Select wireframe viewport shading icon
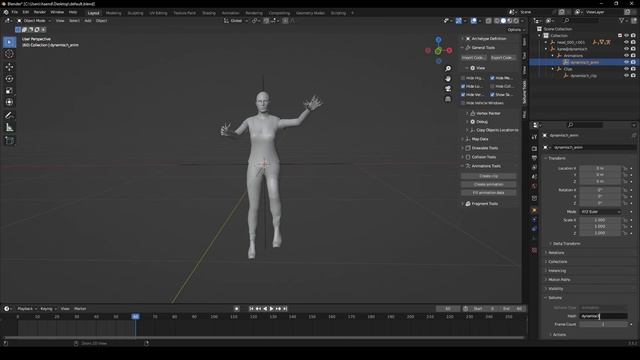Viewport: 640px width, 360px height. tap(496, 20)
